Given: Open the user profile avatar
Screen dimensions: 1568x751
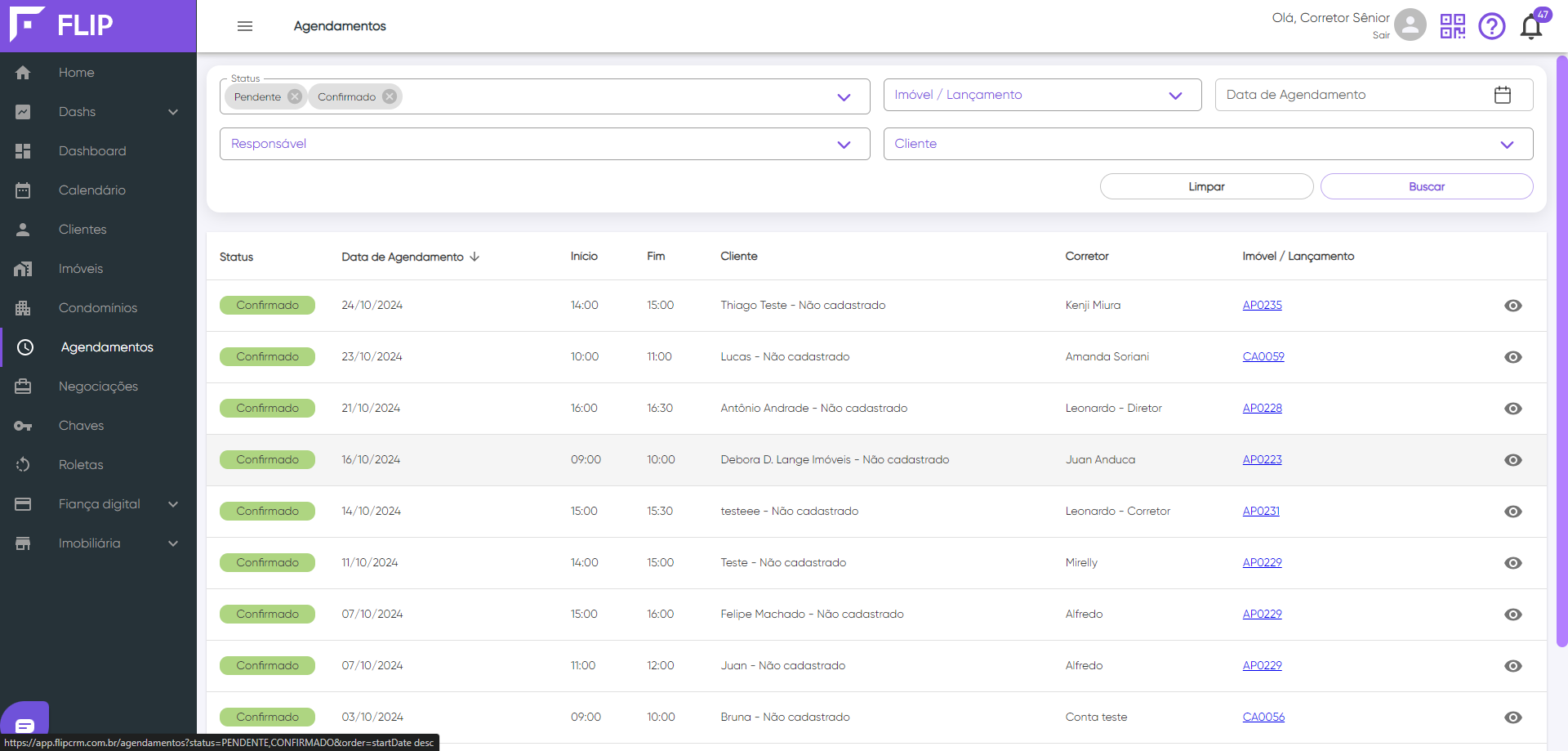Looking at the screenshot, I should (x=1410, y=25).
